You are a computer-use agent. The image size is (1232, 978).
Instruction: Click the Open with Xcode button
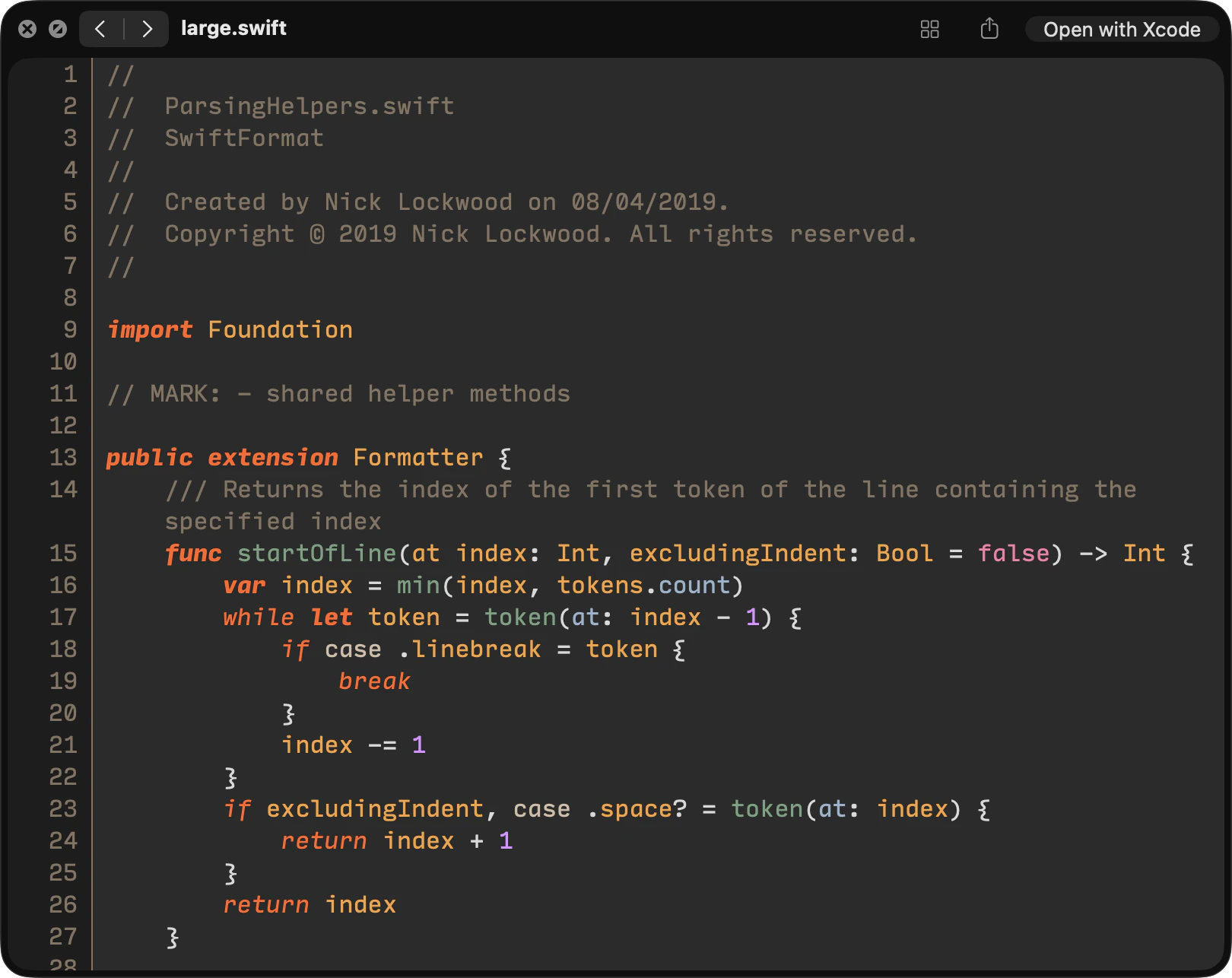coord(1122,29)
